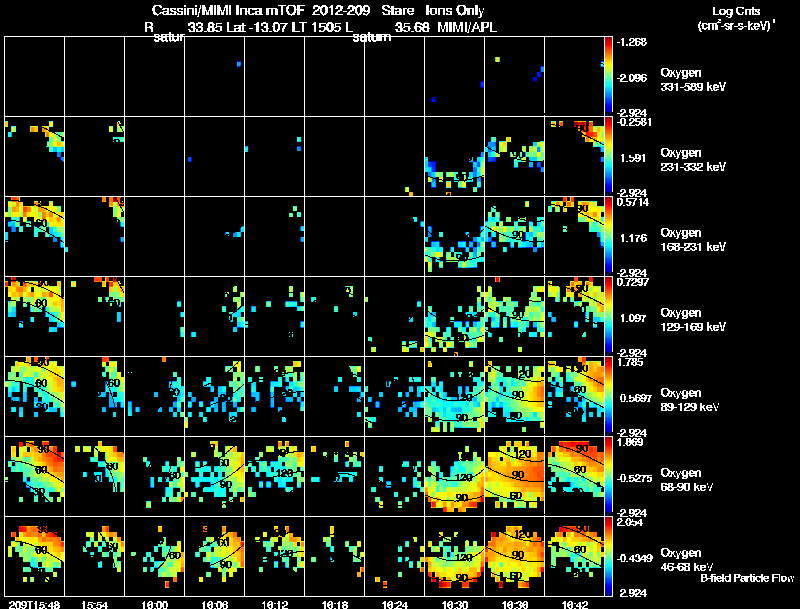Select the '0.5697' colorbar value

636,398
